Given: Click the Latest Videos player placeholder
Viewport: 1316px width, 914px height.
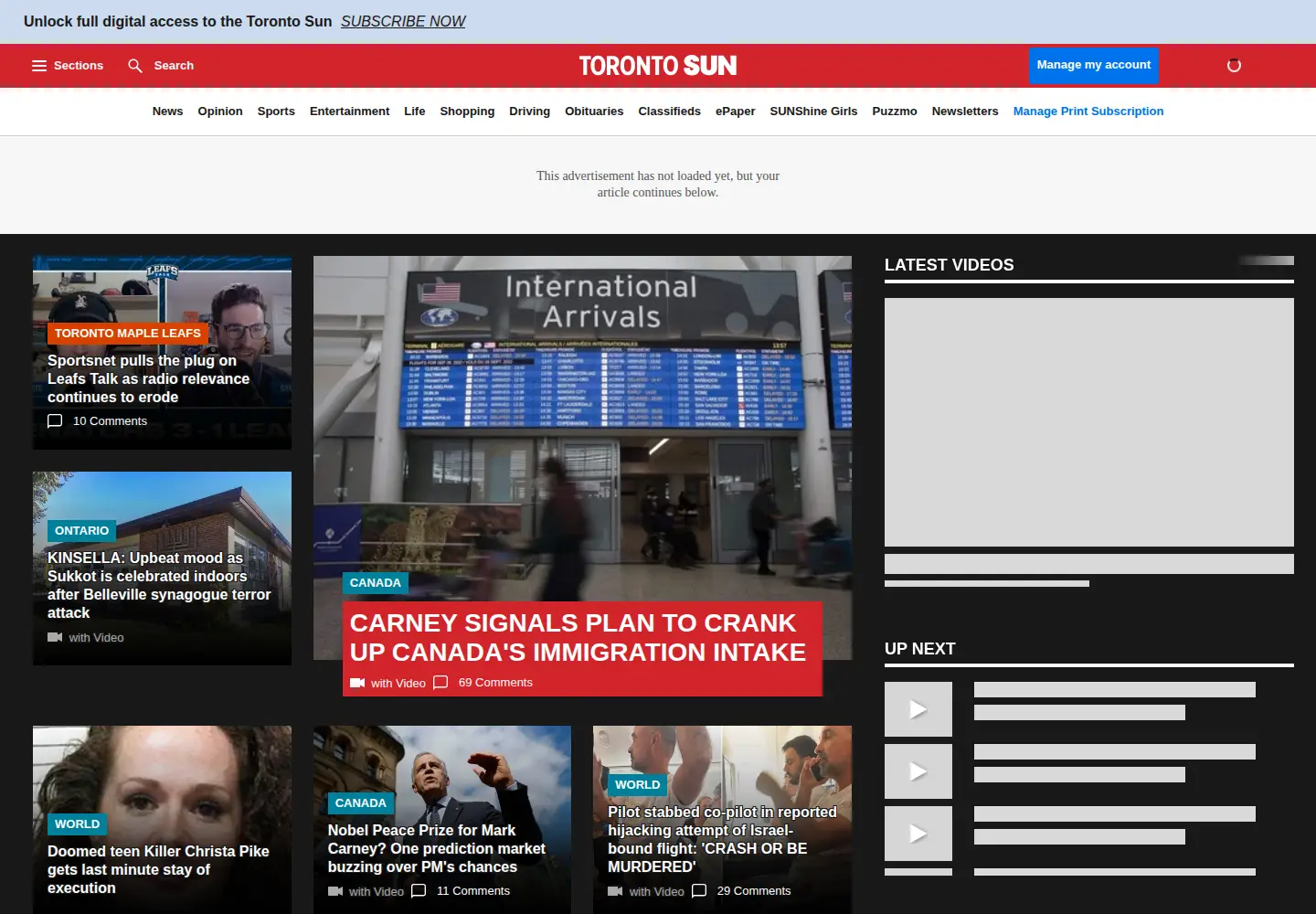Looking at the screenshot, I should tap(1089, 422).
